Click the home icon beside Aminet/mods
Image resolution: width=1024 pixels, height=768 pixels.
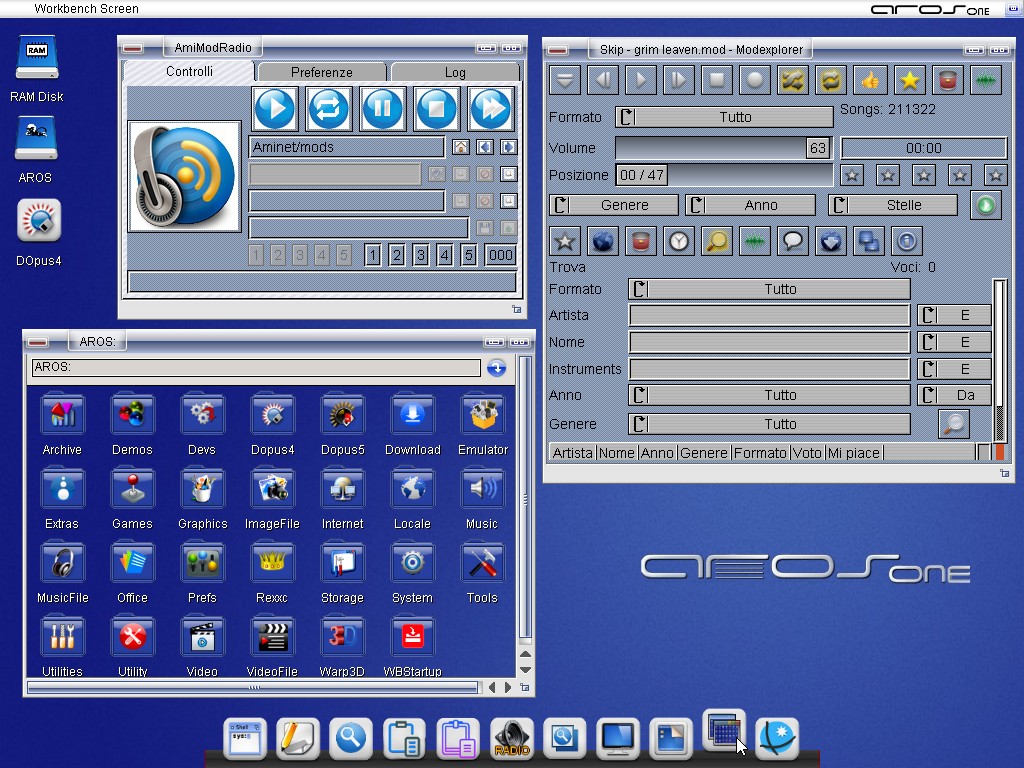tap(460, 147)
